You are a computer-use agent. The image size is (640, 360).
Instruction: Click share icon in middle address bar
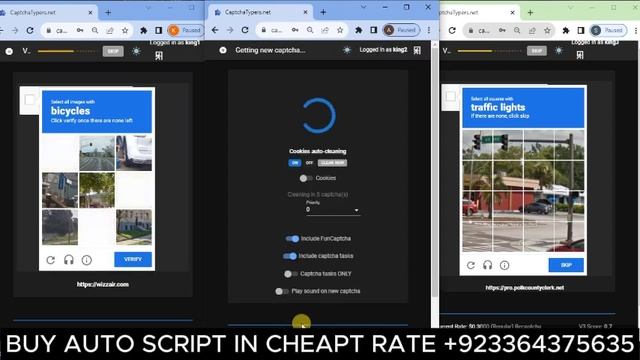[325, 30]
